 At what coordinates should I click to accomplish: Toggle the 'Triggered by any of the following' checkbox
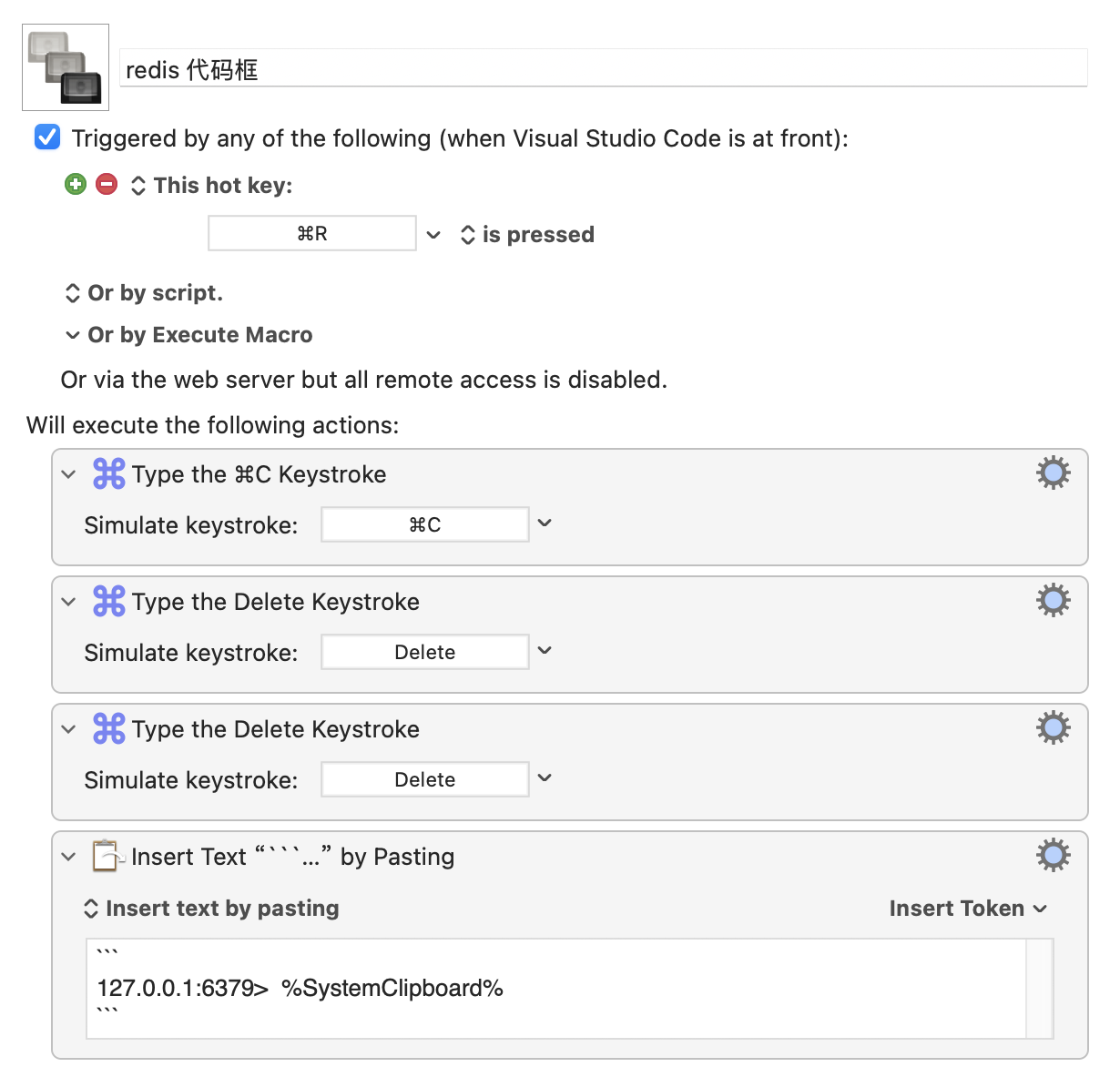tap(47, 137)
